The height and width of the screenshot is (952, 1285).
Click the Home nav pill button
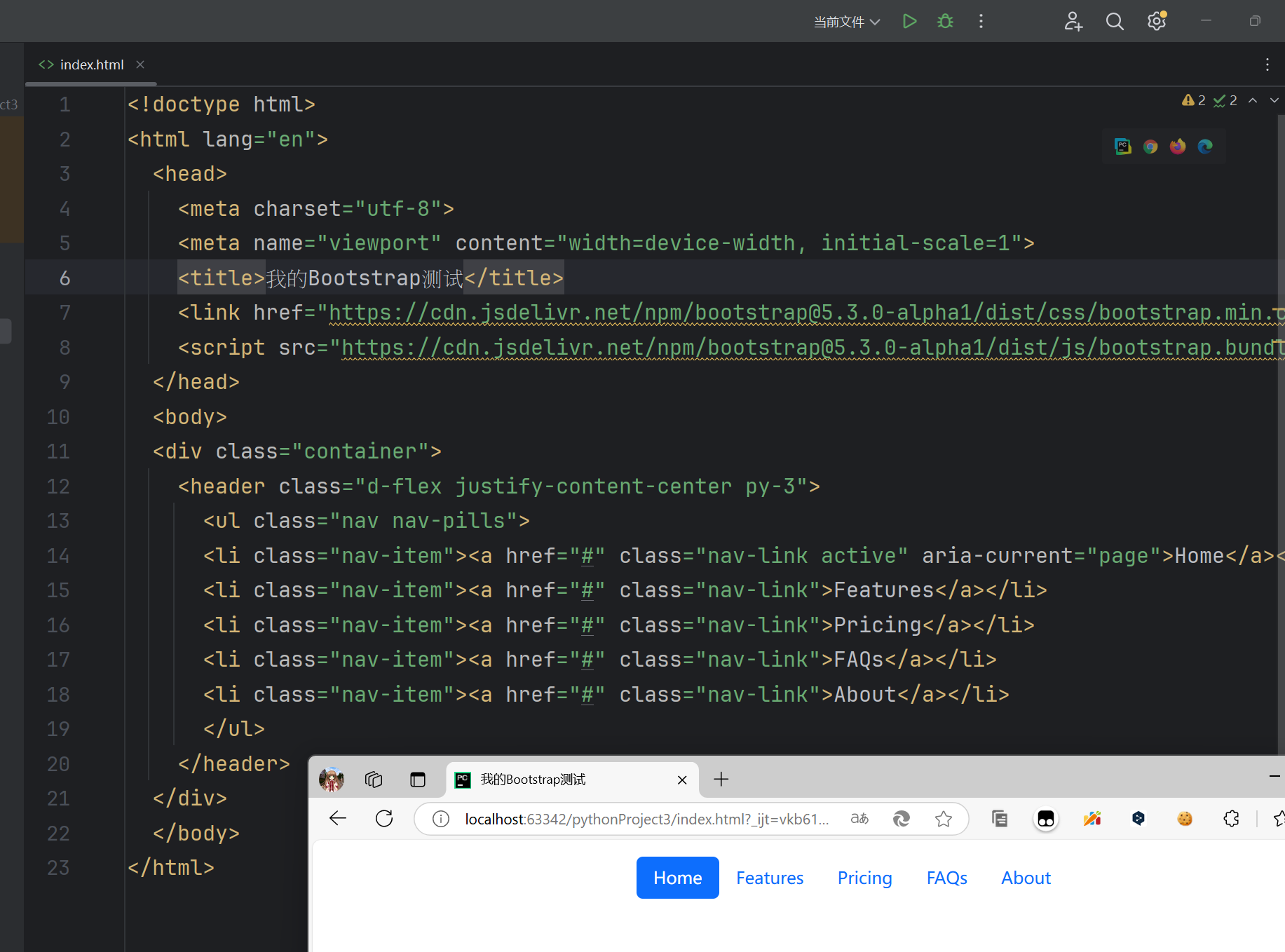click(677, 878)
